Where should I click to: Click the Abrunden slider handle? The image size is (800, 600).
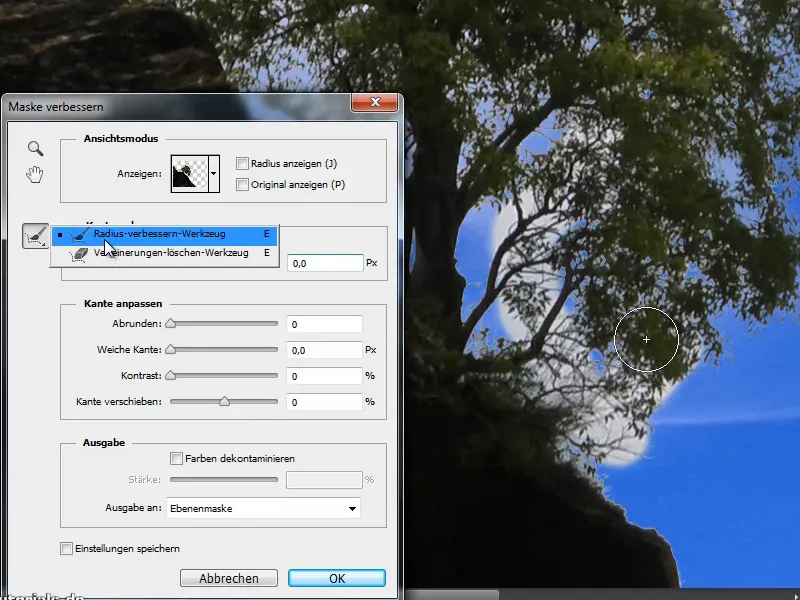171,323
